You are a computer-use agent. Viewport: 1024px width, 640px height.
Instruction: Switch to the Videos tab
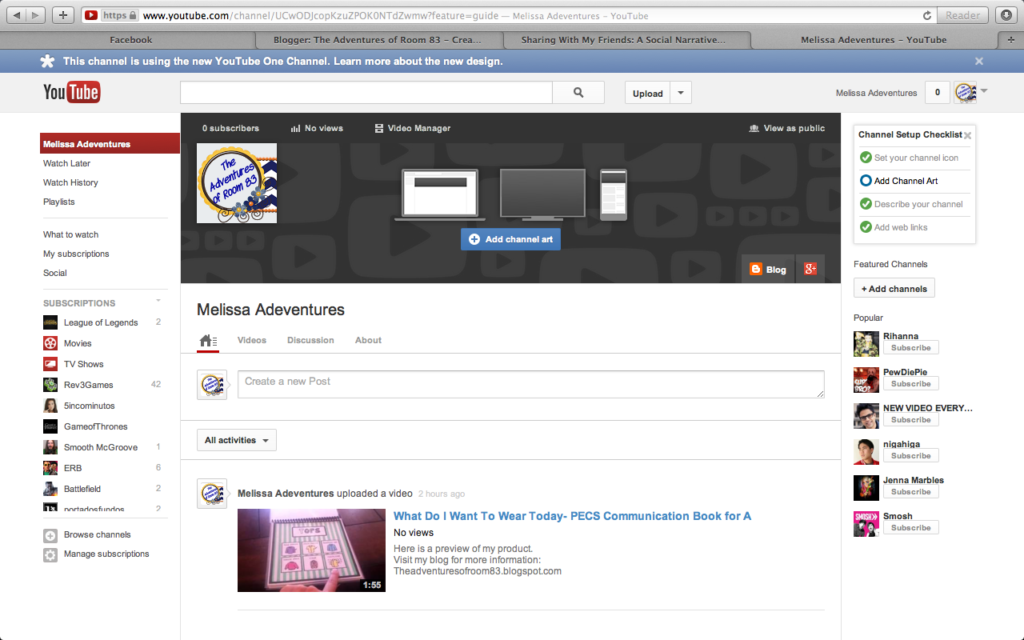(251, 340)
